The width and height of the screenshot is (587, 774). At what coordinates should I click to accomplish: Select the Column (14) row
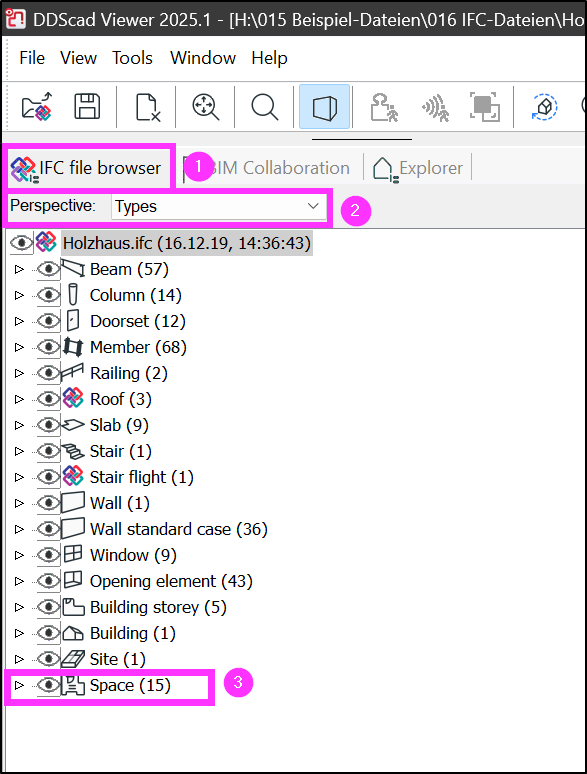point(136,295)
